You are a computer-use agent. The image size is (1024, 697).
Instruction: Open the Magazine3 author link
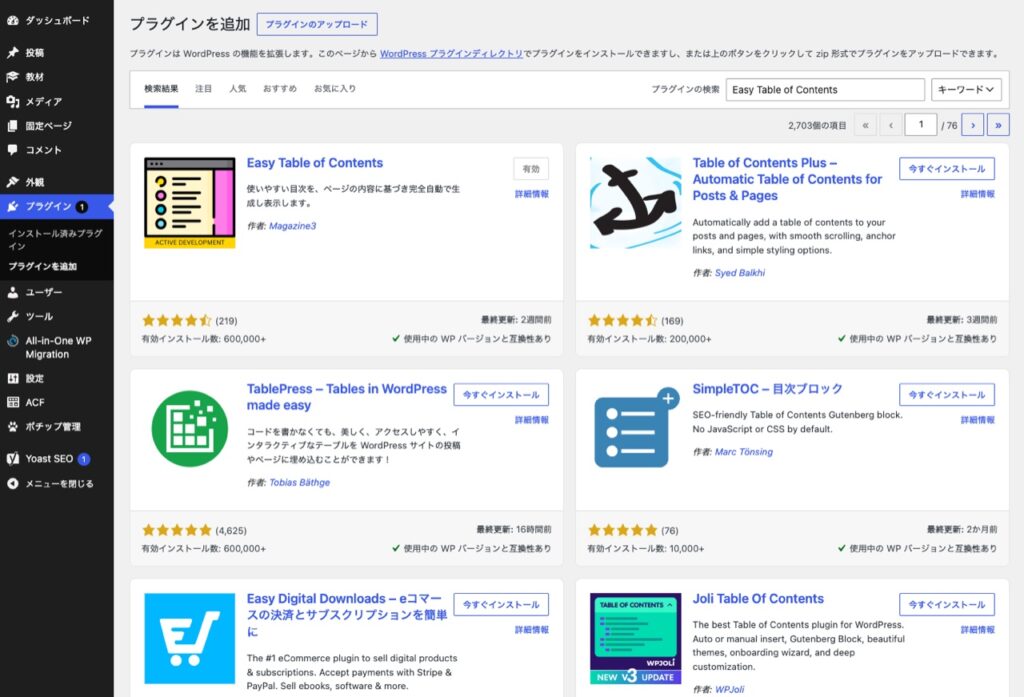[293, 226]
